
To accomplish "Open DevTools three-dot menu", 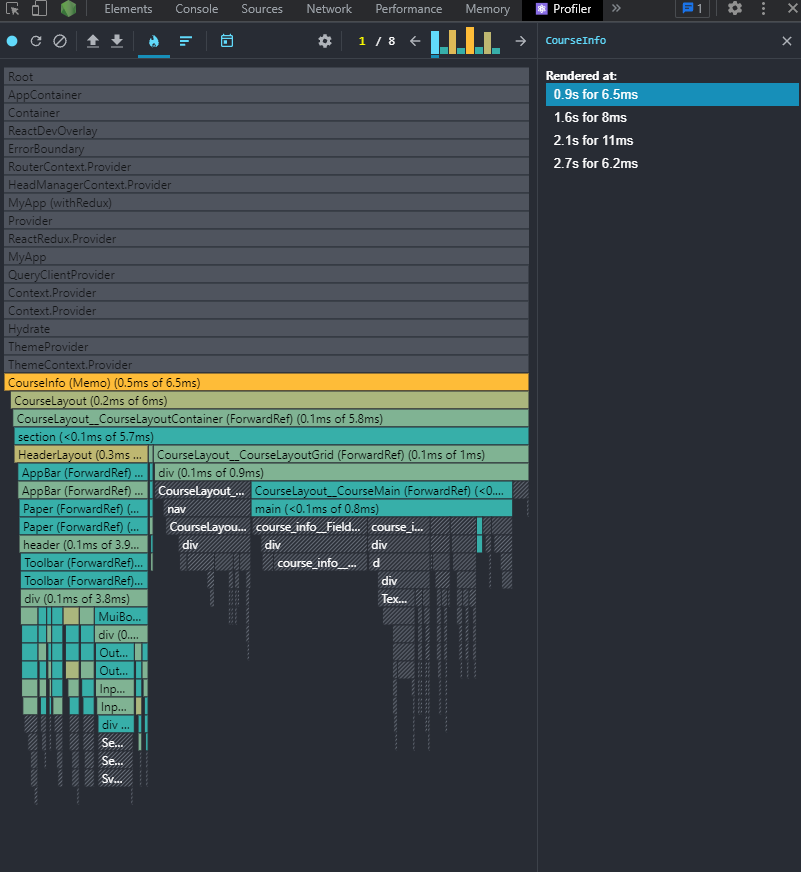I will (763, 8).
